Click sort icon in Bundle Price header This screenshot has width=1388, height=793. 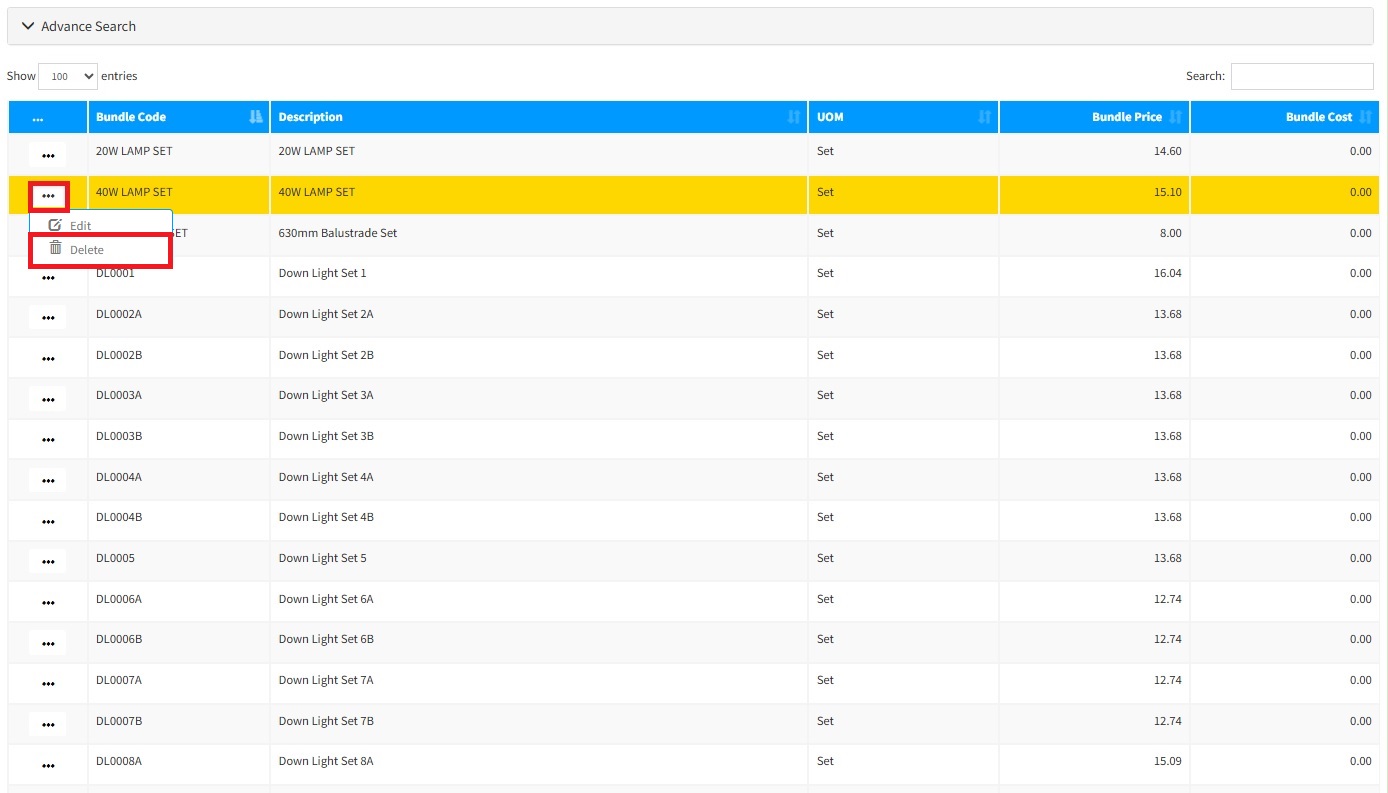click(1175, 117)
